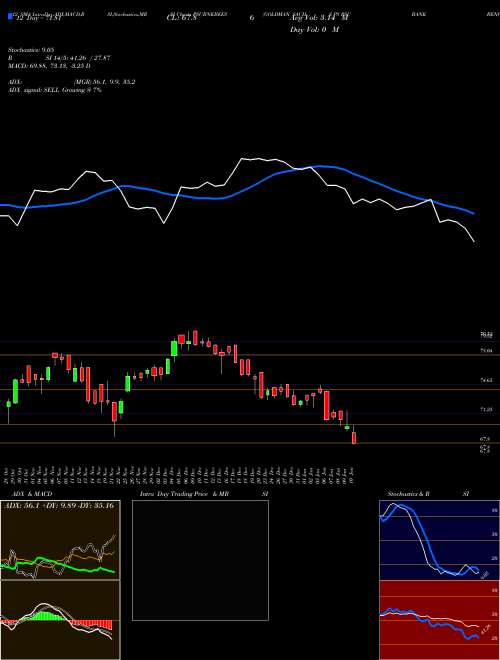
Task: Click the 'Avg Vol: 3.14 M' text
Action: pos(319,18)
